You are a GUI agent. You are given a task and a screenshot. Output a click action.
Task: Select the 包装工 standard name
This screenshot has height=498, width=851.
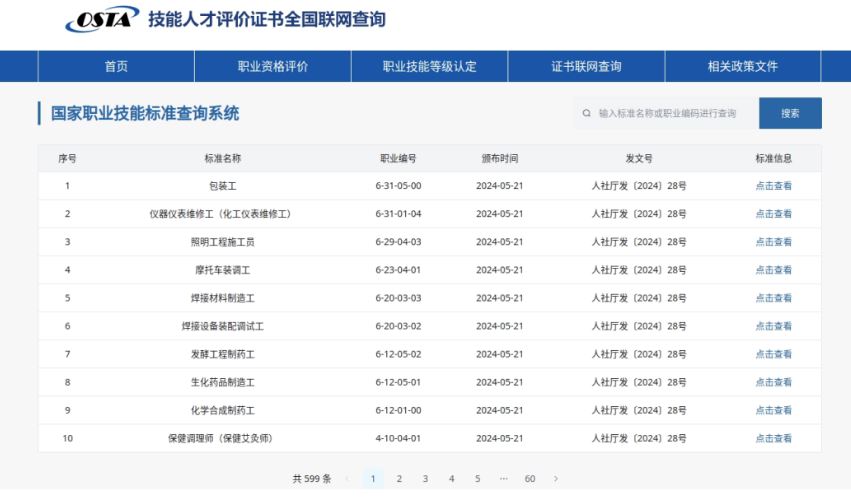pyautogui.click(x=223, y=186)
